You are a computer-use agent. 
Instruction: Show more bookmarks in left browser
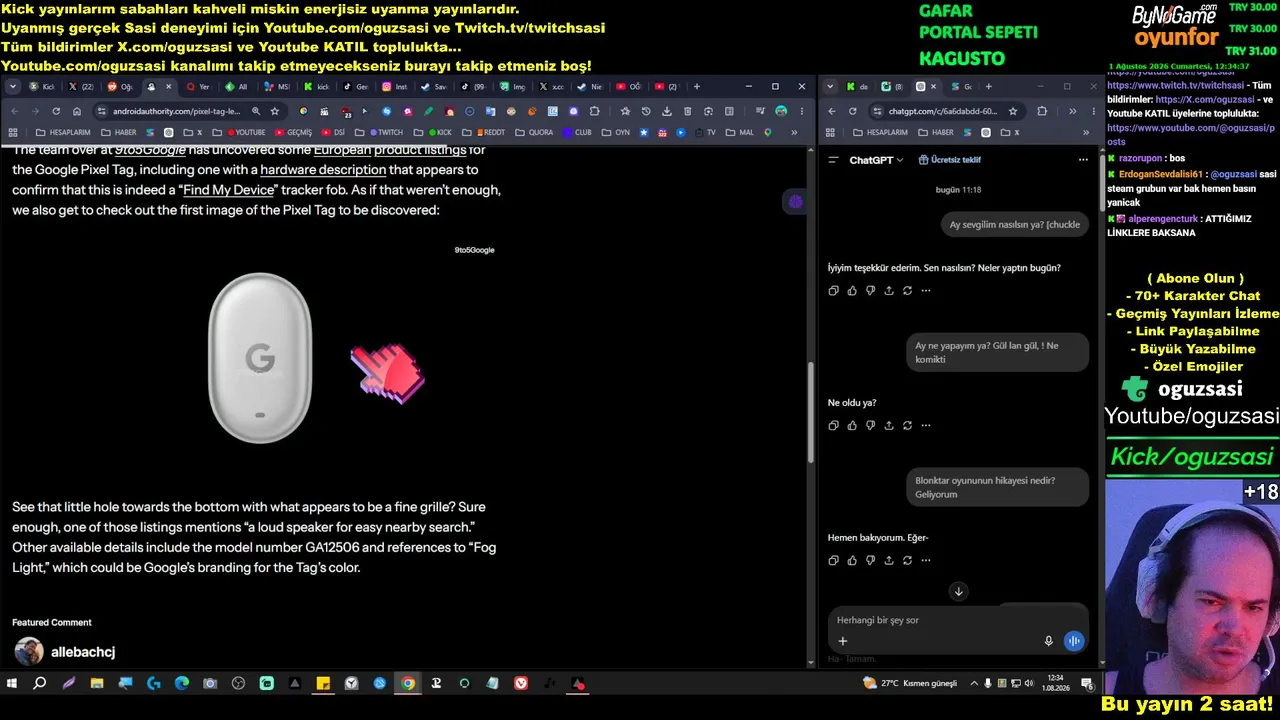click(x=795, y=132)
